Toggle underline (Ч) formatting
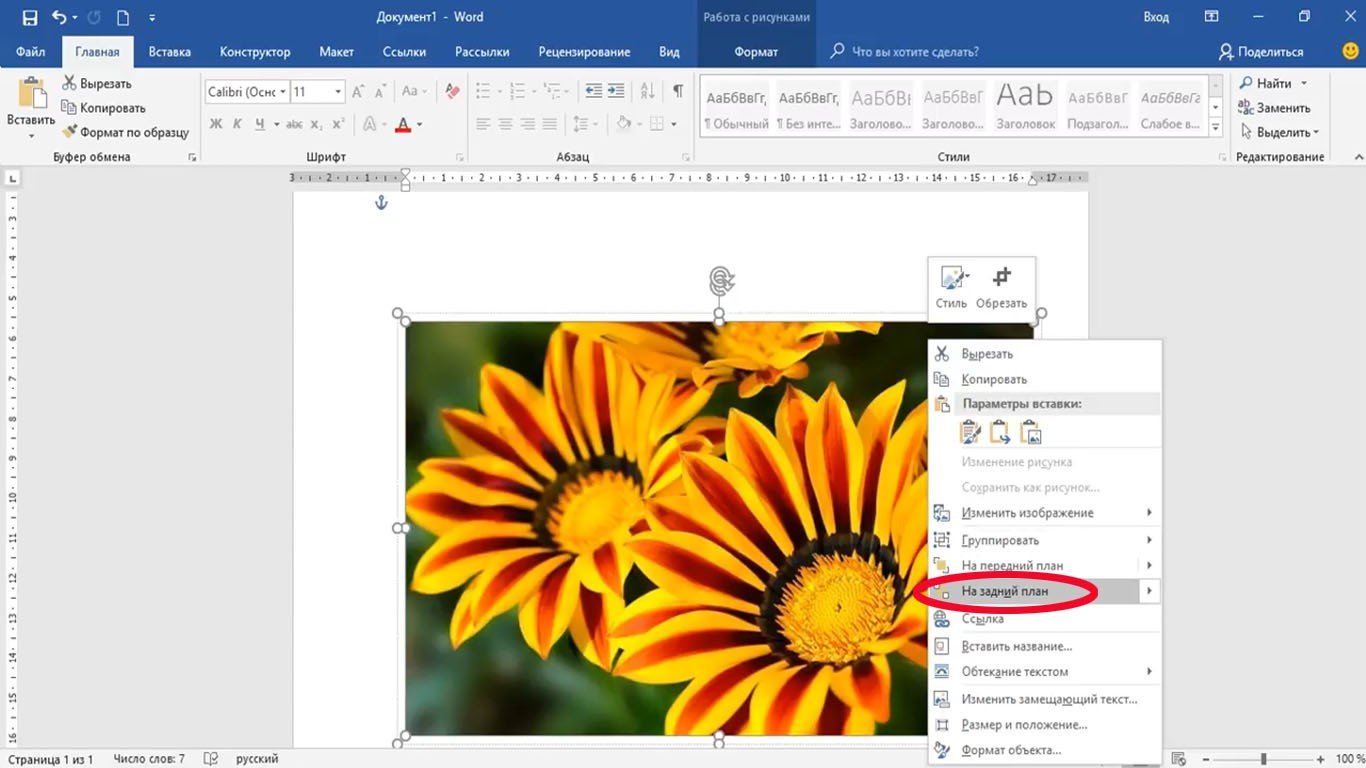This screenshot has height=768, width=1366. [x=260, y=124]
